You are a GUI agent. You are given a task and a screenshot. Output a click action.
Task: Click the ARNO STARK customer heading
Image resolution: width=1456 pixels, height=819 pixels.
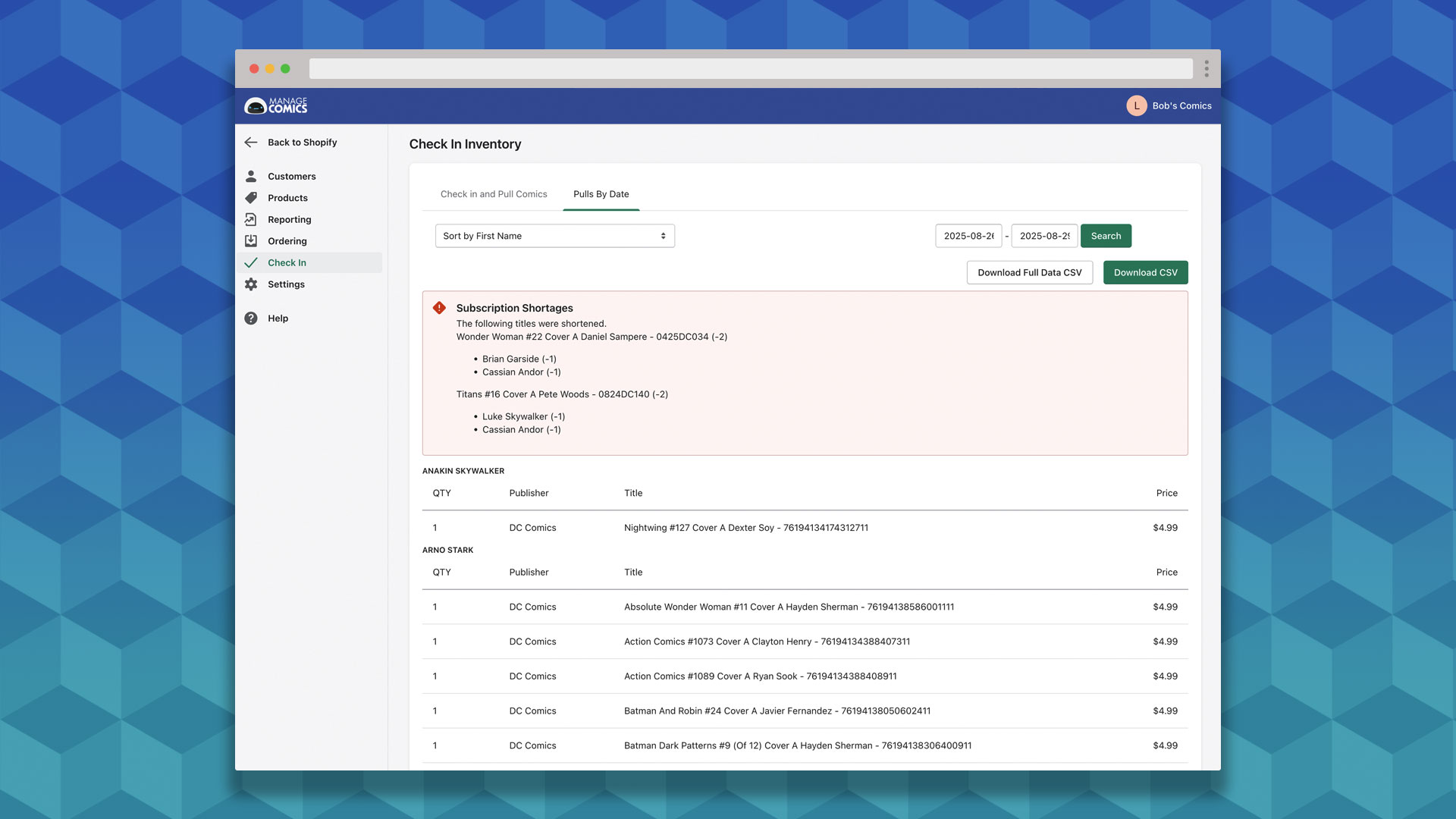tap(447, 551)
